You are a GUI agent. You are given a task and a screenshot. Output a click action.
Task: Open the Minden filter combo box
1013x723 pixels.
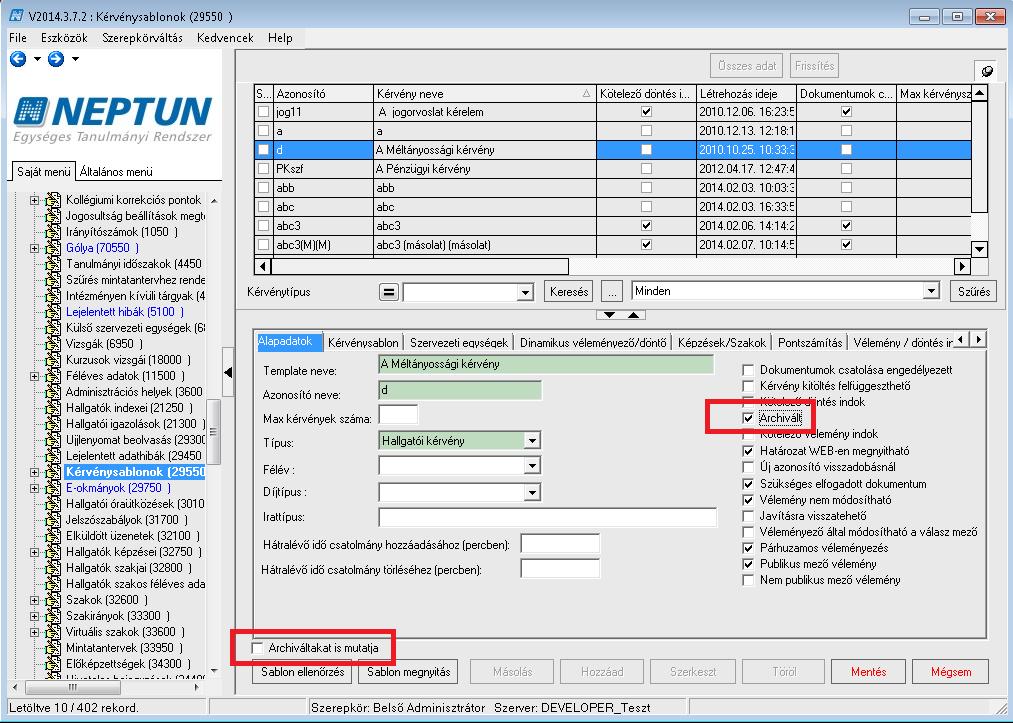coord(930,291)
